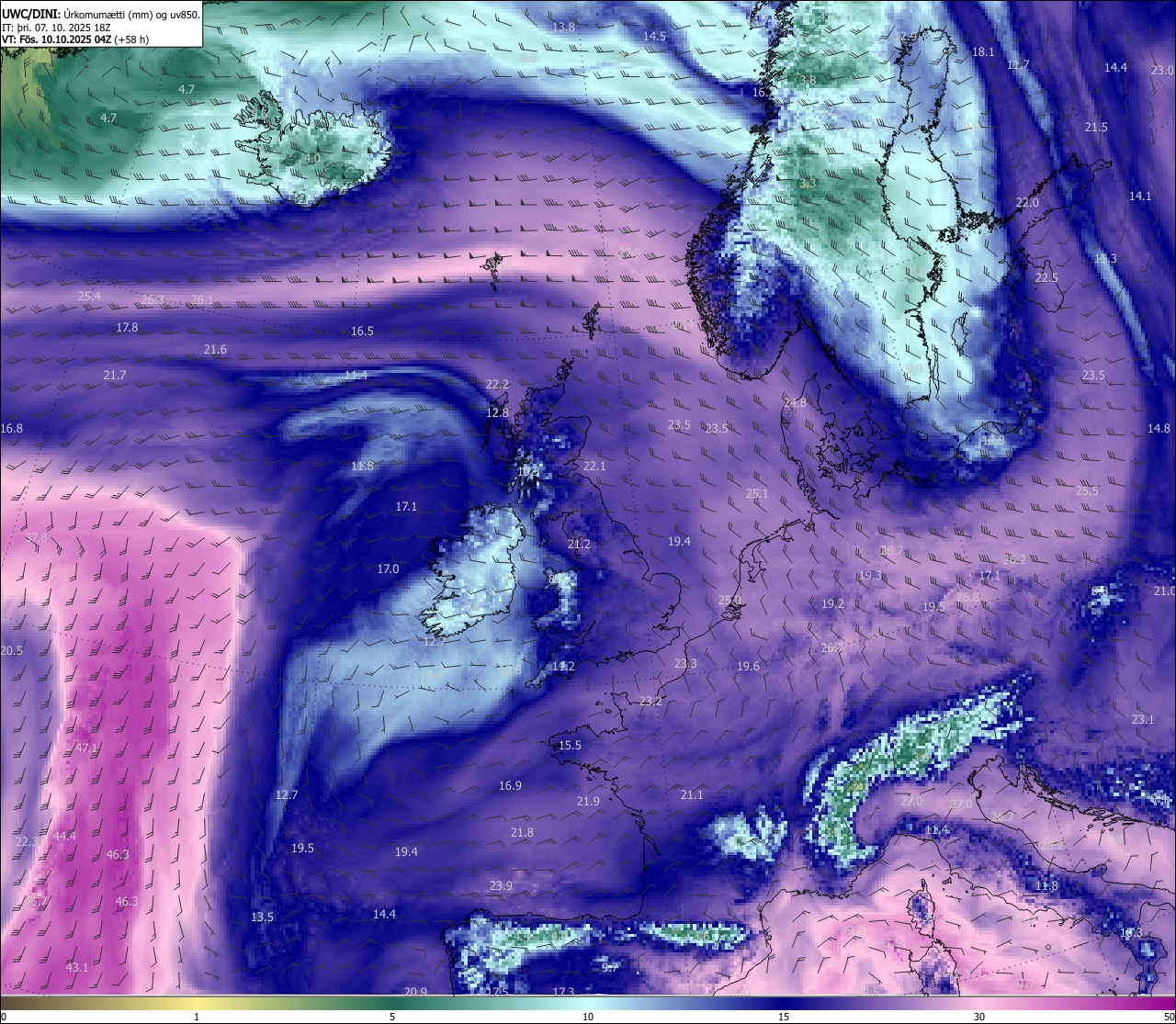The width and height of the screenshot is (1176, 1024).
Task: Select the 21.6 map value
Action: [x=215, y=349]
